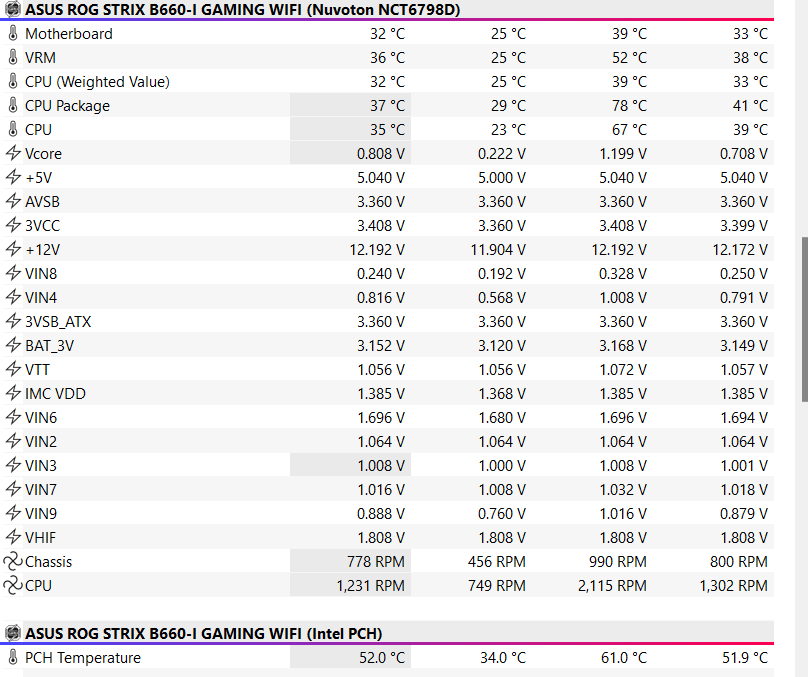Click the voltage bolt icon beside VIN6
Image resolution: width=808 pixels, height=677 pixels.
(x=13, y=417)
